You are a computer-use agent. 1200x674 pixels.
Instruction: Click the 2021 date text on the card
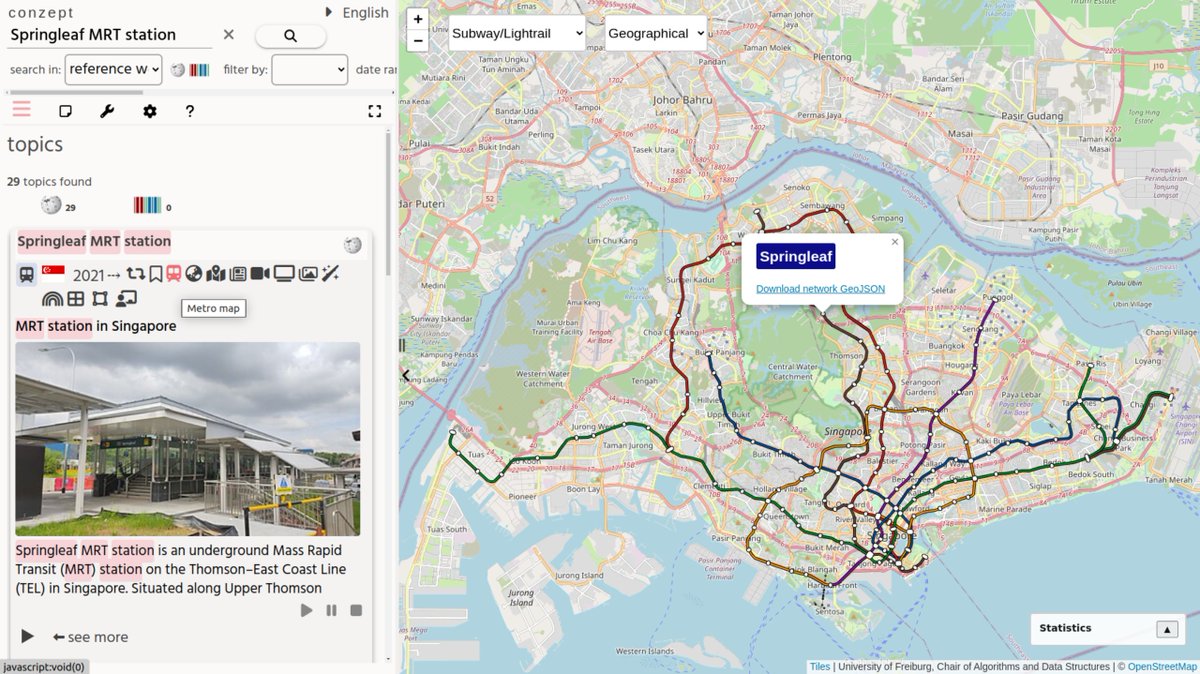(88, 275)
